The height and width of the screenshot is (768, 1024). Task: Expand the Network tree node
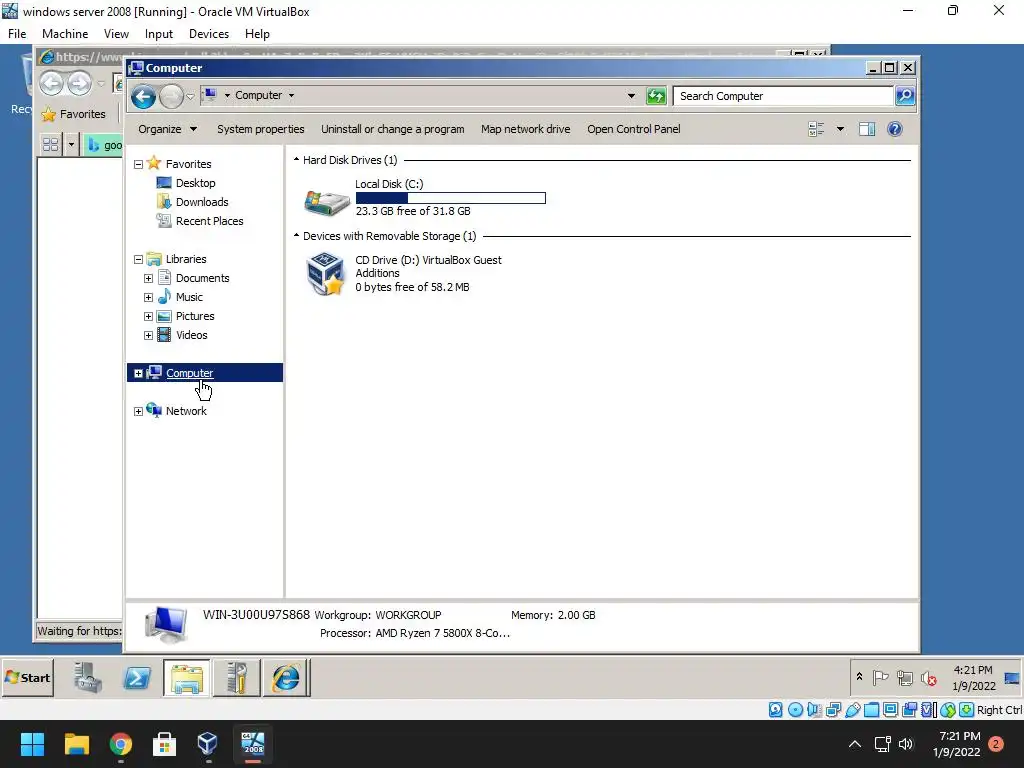point(138,411)
